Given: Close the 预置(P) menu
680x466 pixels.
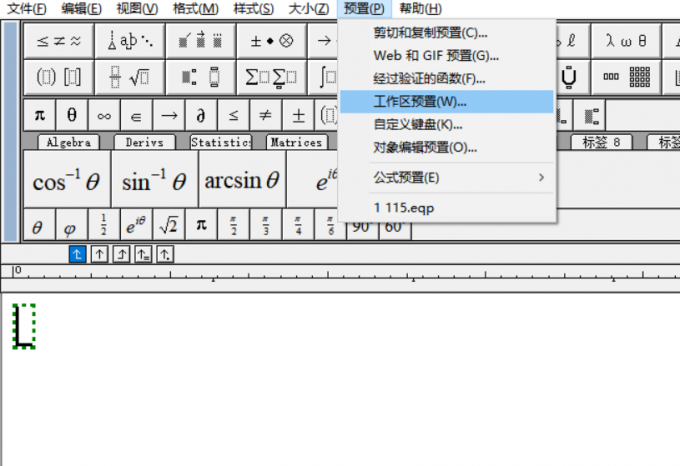Looking at the screenshot, I should [364, 9].
